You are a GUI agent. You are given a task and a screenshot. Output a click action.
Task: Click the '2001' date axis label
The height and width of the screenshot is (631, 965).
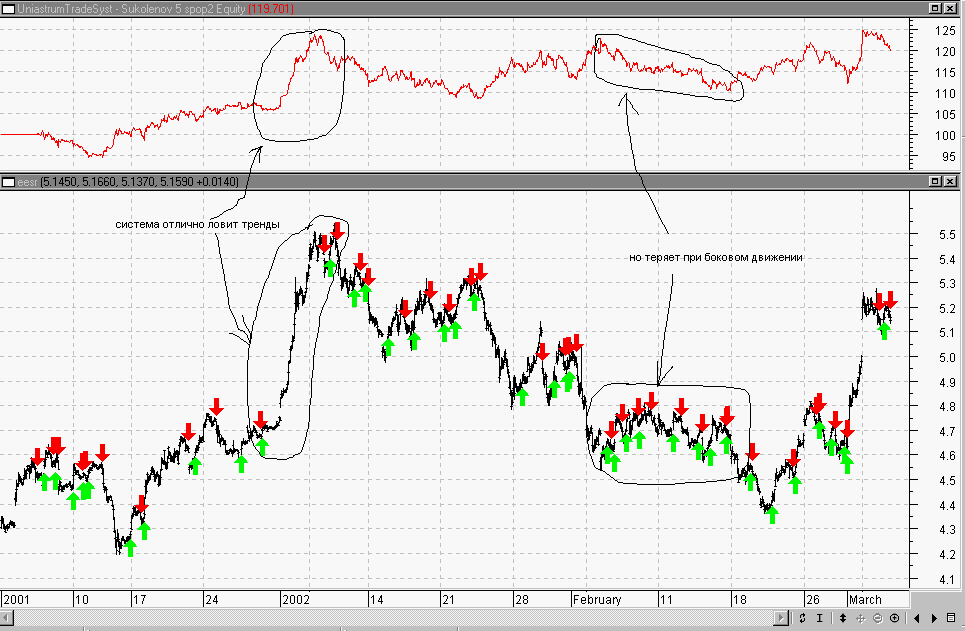(x=15, y=600)
